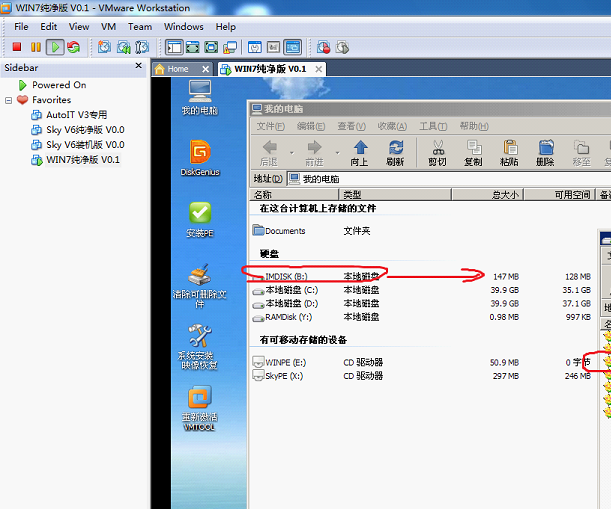Close the WIN7纯净版 V0.1 tab
The image size is (611, 510).
tap(318, 69)
